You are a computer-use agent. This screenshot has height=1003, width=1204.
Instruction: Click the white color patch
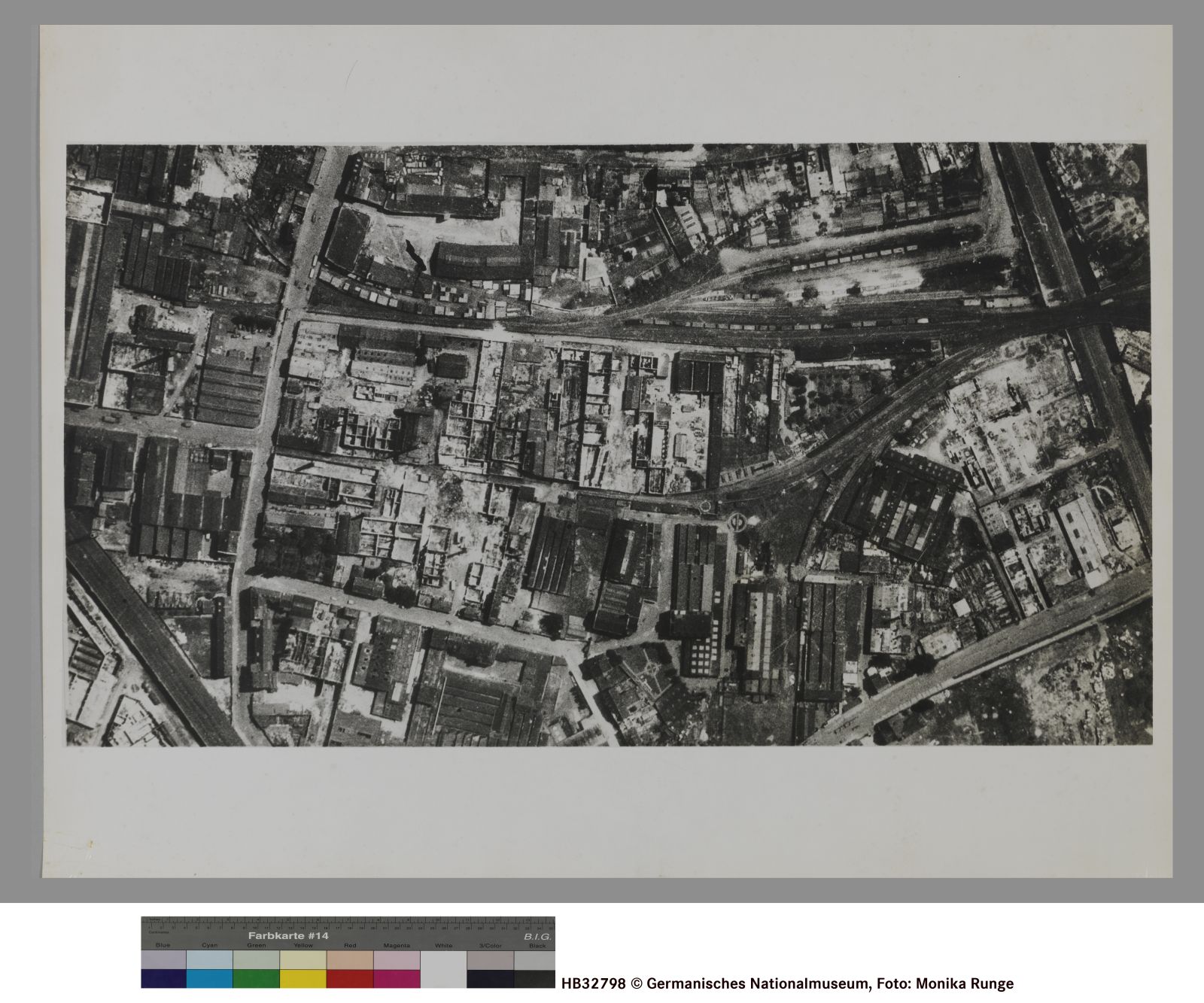coord(443,969)
